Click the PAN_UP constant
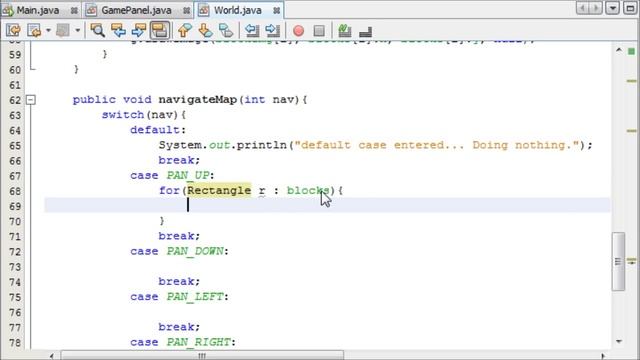The width and height of the screenshot is (640, 360). (x=188, y=176)
